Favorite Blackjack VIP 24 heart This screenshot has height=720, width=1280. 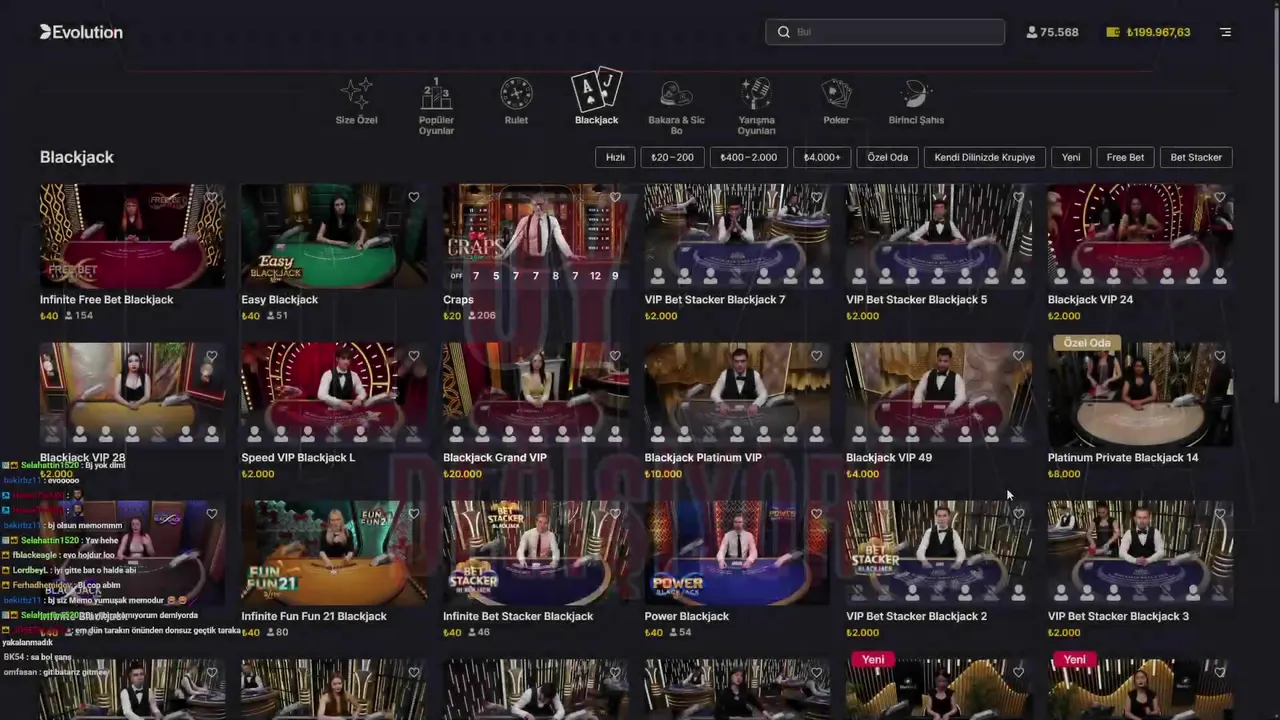[x=1220, y=197]
